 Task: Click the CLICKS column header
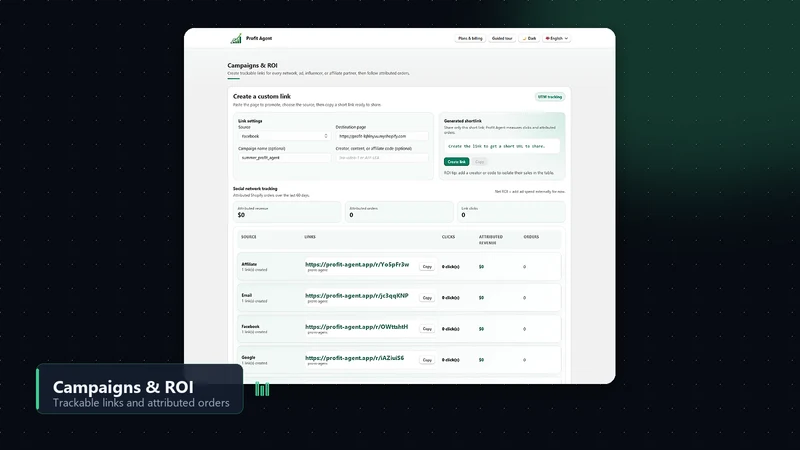tap(448, 237)
